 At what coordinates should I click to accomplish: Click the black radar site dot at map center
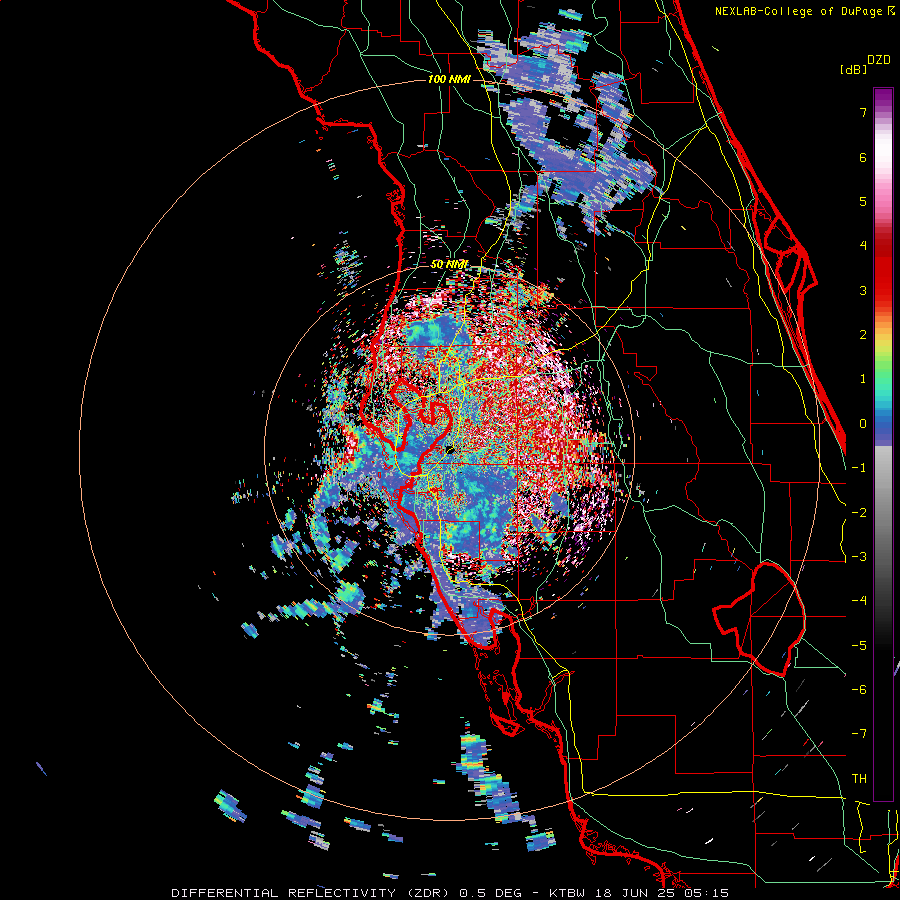point(450,450)
